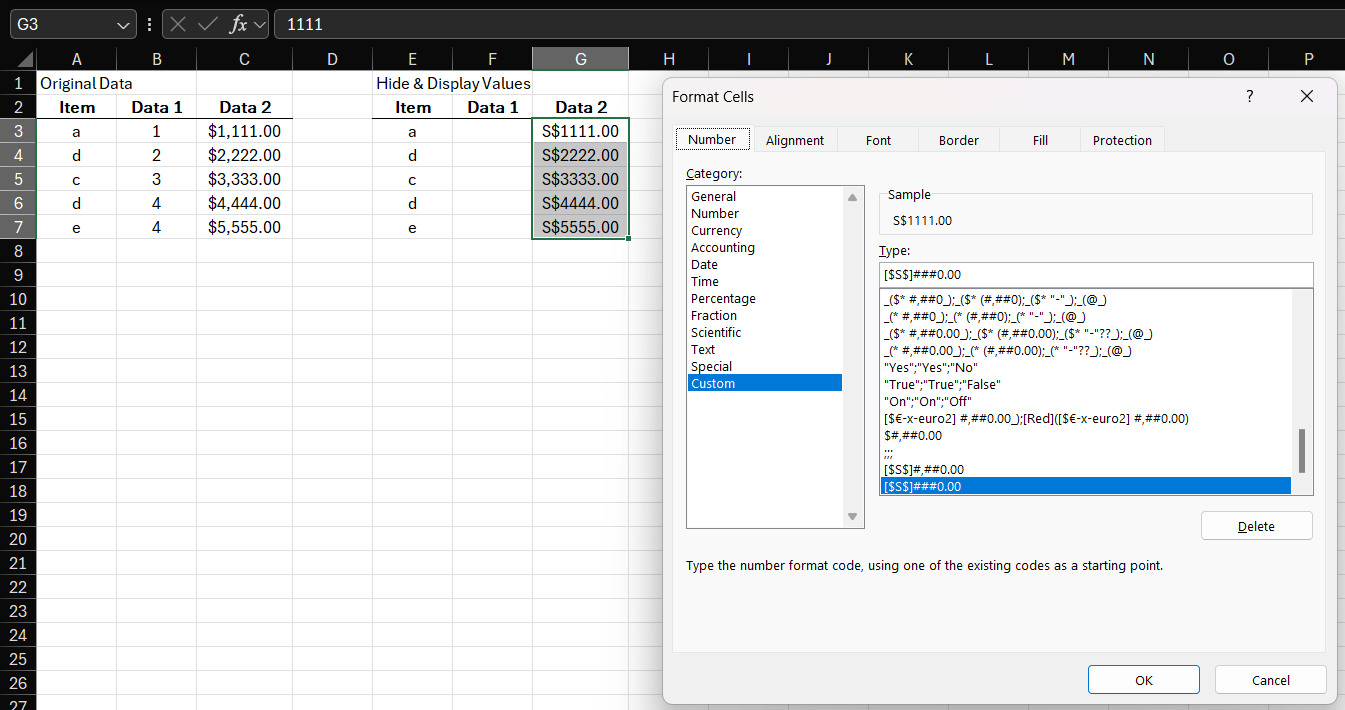Click cell containing $5,555.00
This screenshot has height=710, width=1345.
pos(245,227)
